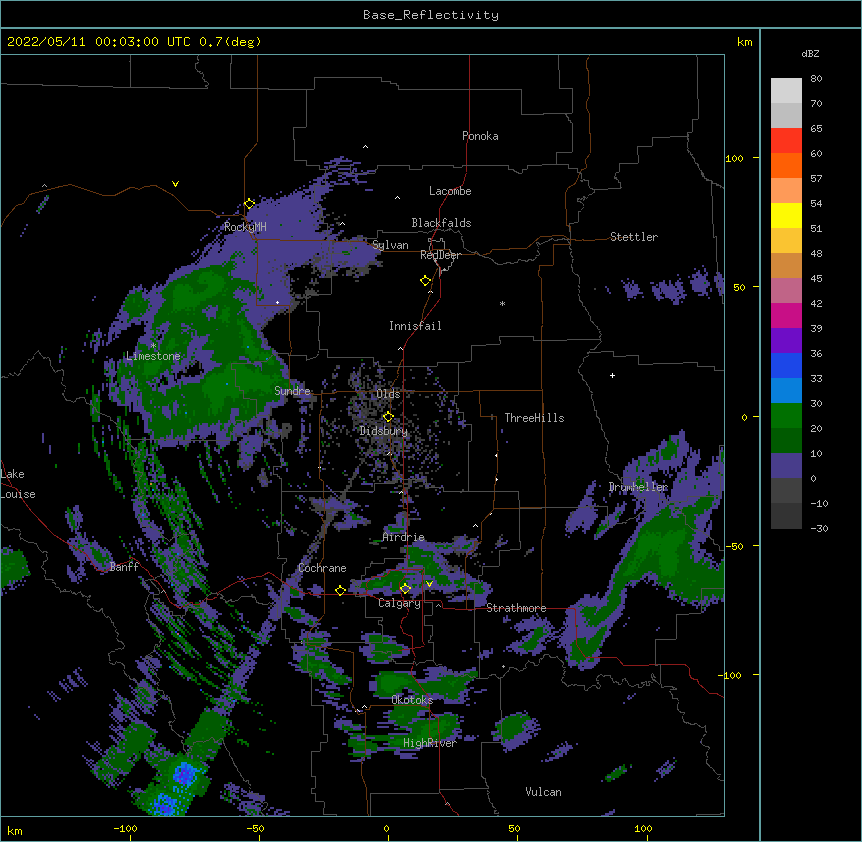Select the purple swatch between 39 and 36
862x842 pixels.
786,341
